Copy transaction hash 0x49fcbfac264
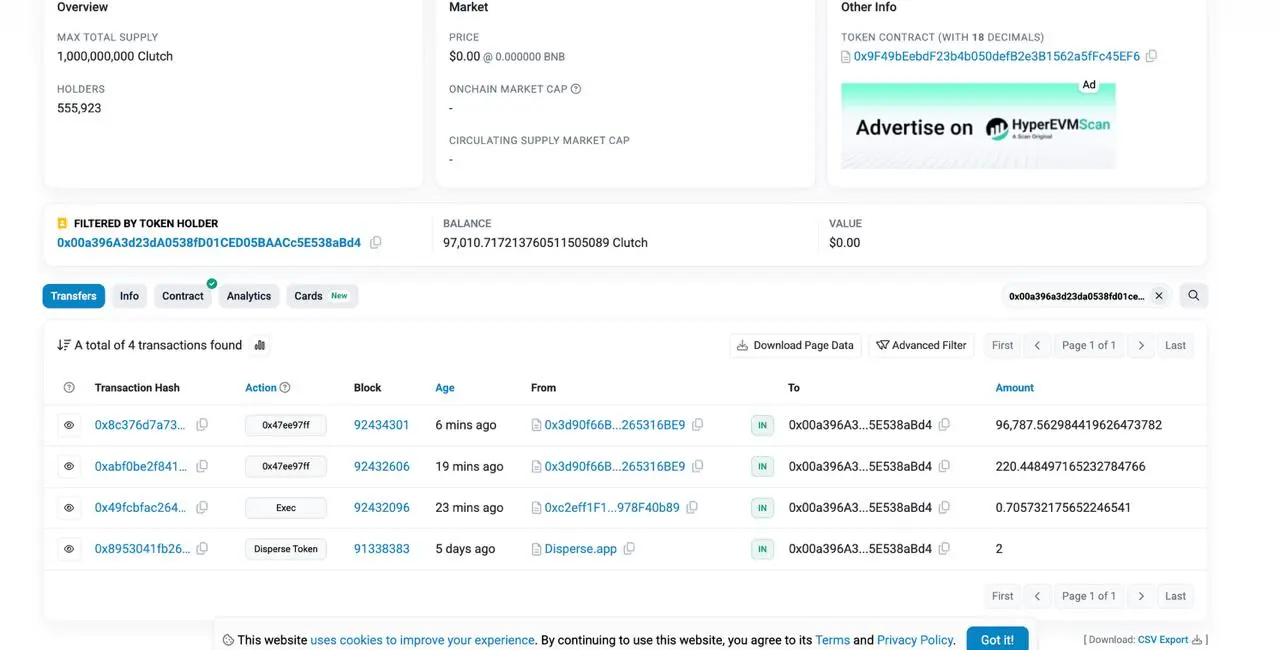 click(202, 508)
